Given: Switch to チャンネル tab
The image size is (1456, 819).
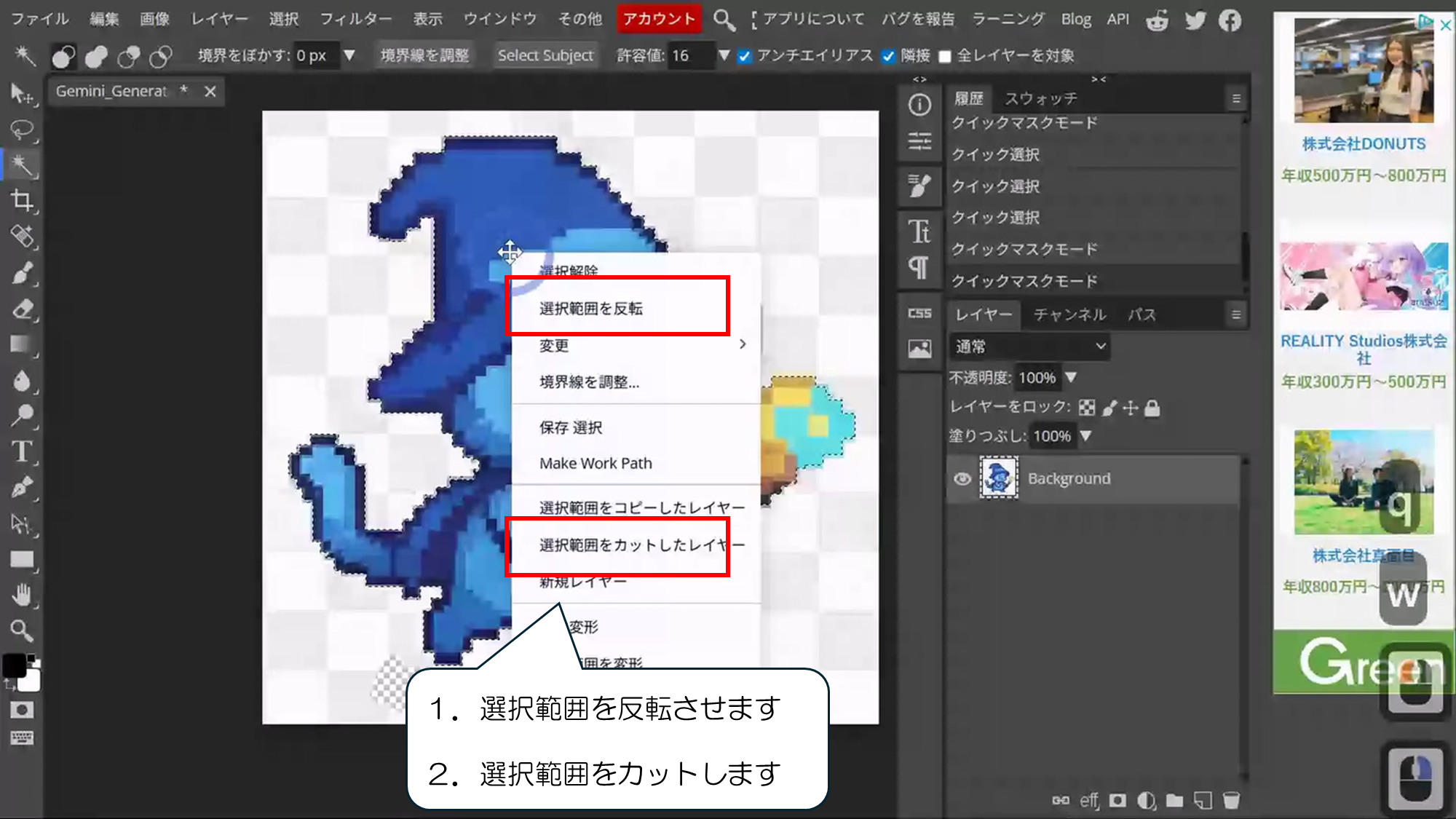Looking at the screenshot, I should pyautogui.click(x=1069, y=314).
